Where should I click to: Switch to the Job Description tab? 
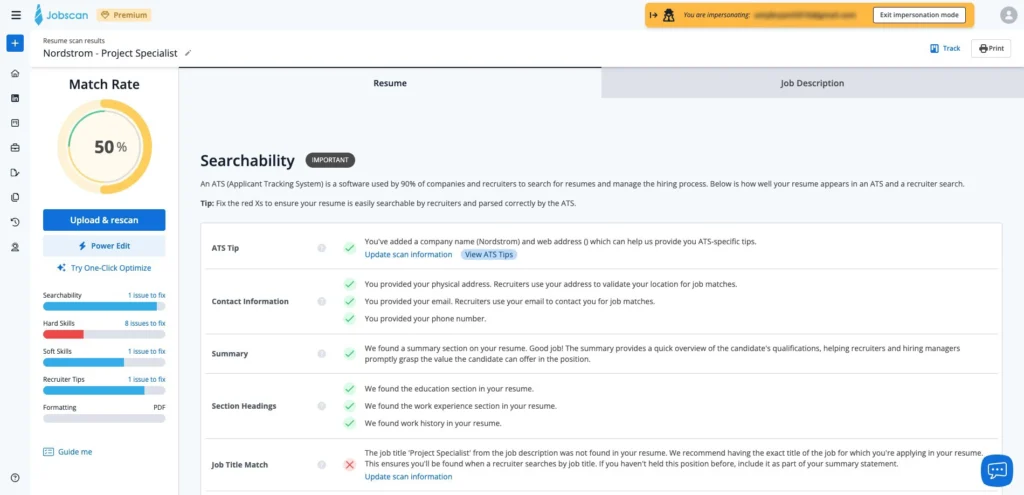pos(812,83)
